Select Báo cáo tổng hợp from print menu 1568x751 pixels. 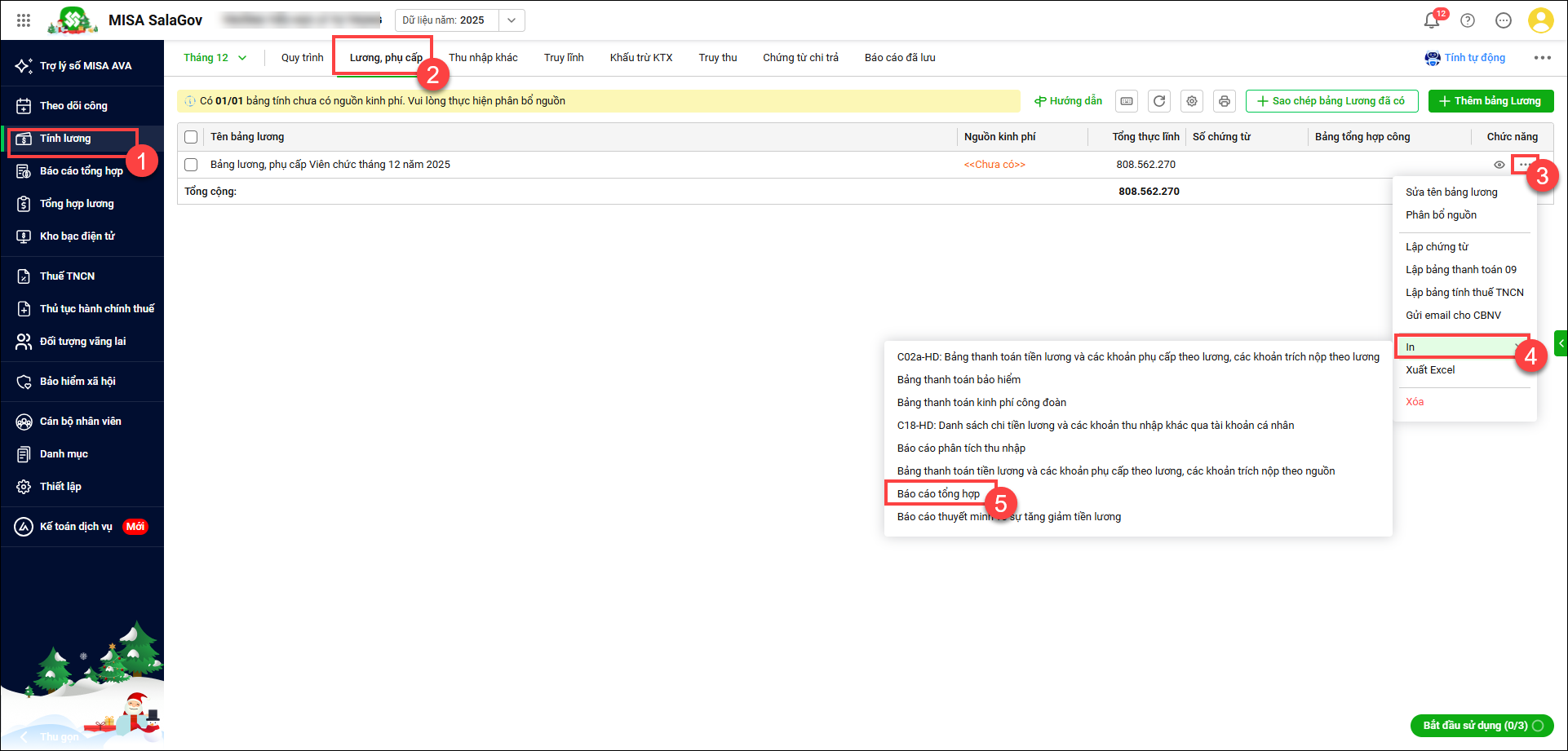point(938,494)
